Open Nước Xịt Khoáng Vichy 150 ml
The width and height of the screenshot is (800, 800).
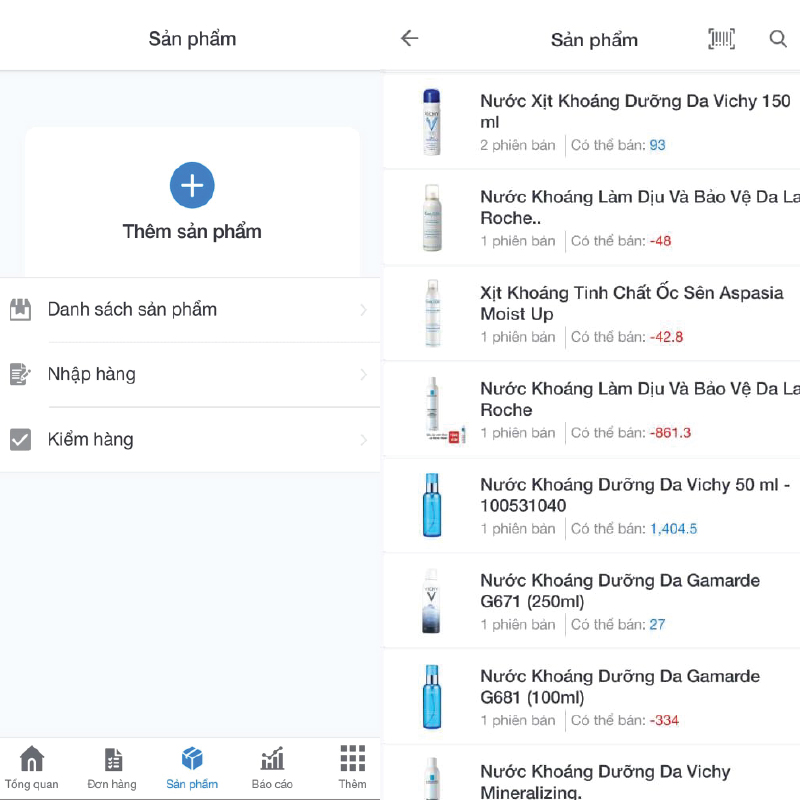coord(635,112)
